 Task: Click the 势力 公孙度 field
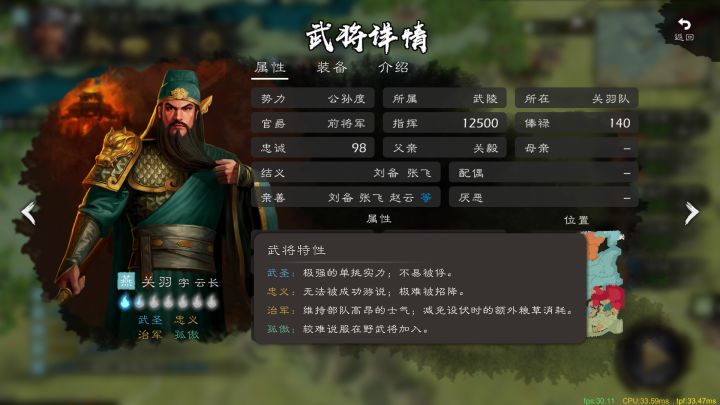click(313, 98)
